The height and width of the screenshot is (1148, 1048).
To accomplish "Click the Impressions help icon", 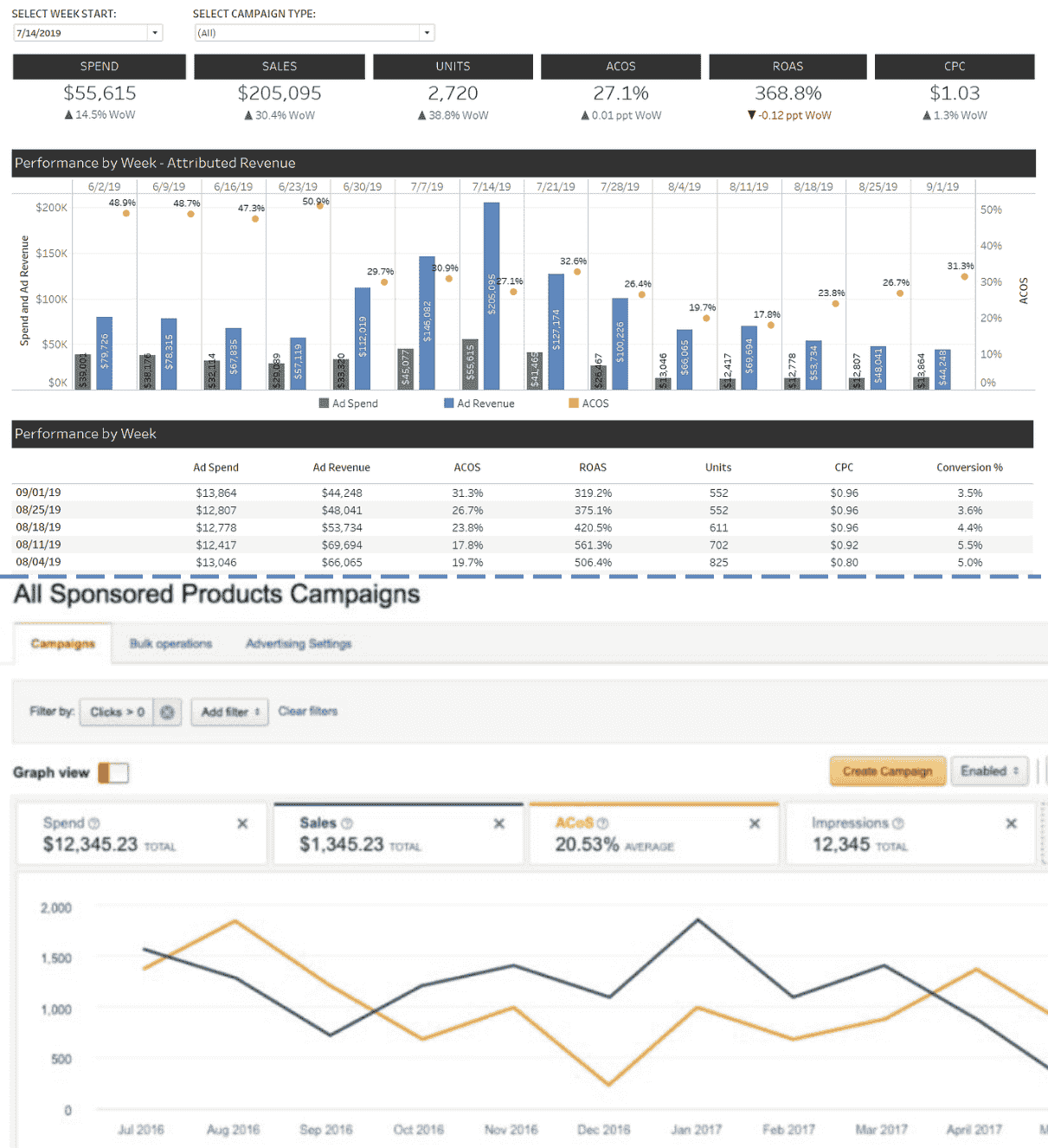I will (x=900, y=822).
